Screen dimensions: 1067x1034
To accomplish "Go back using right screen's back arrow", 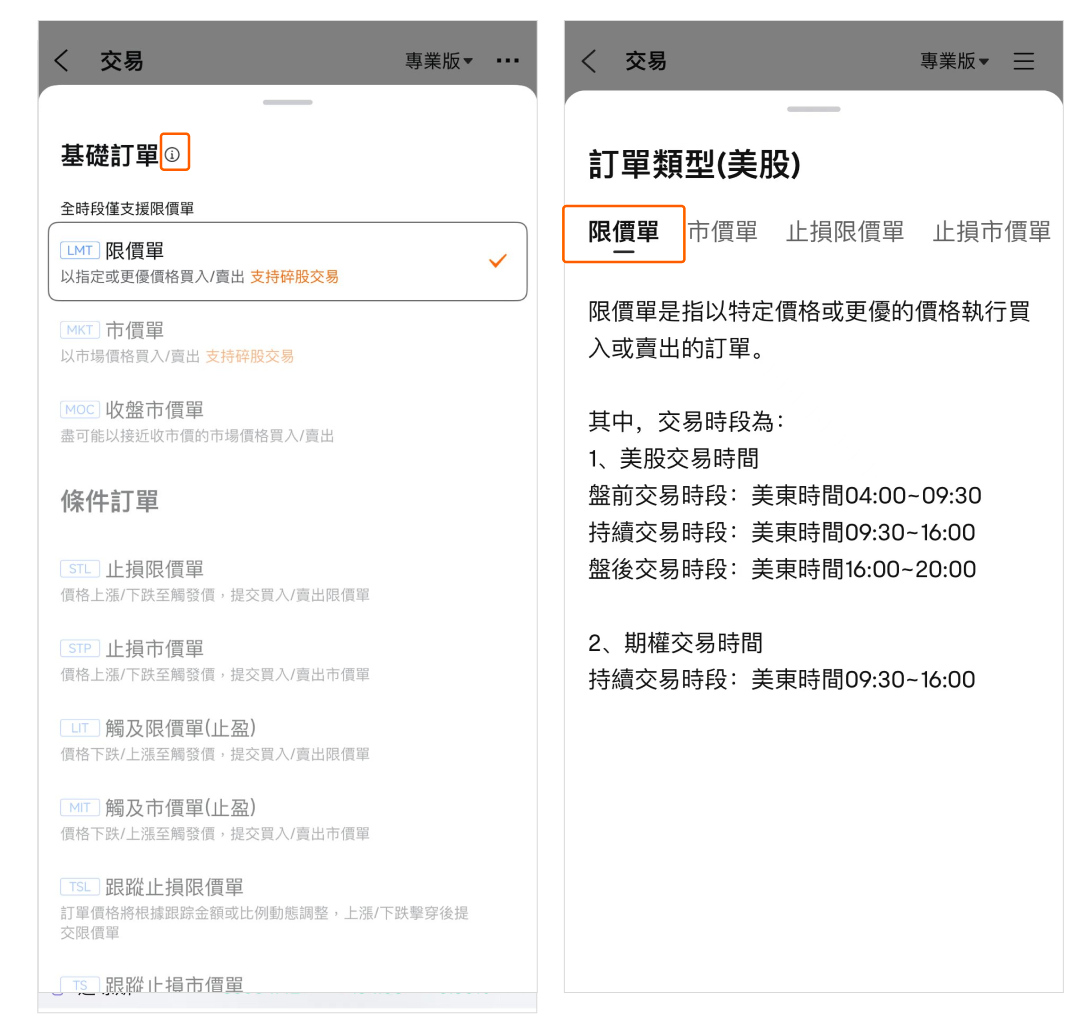I will (589, 61).
